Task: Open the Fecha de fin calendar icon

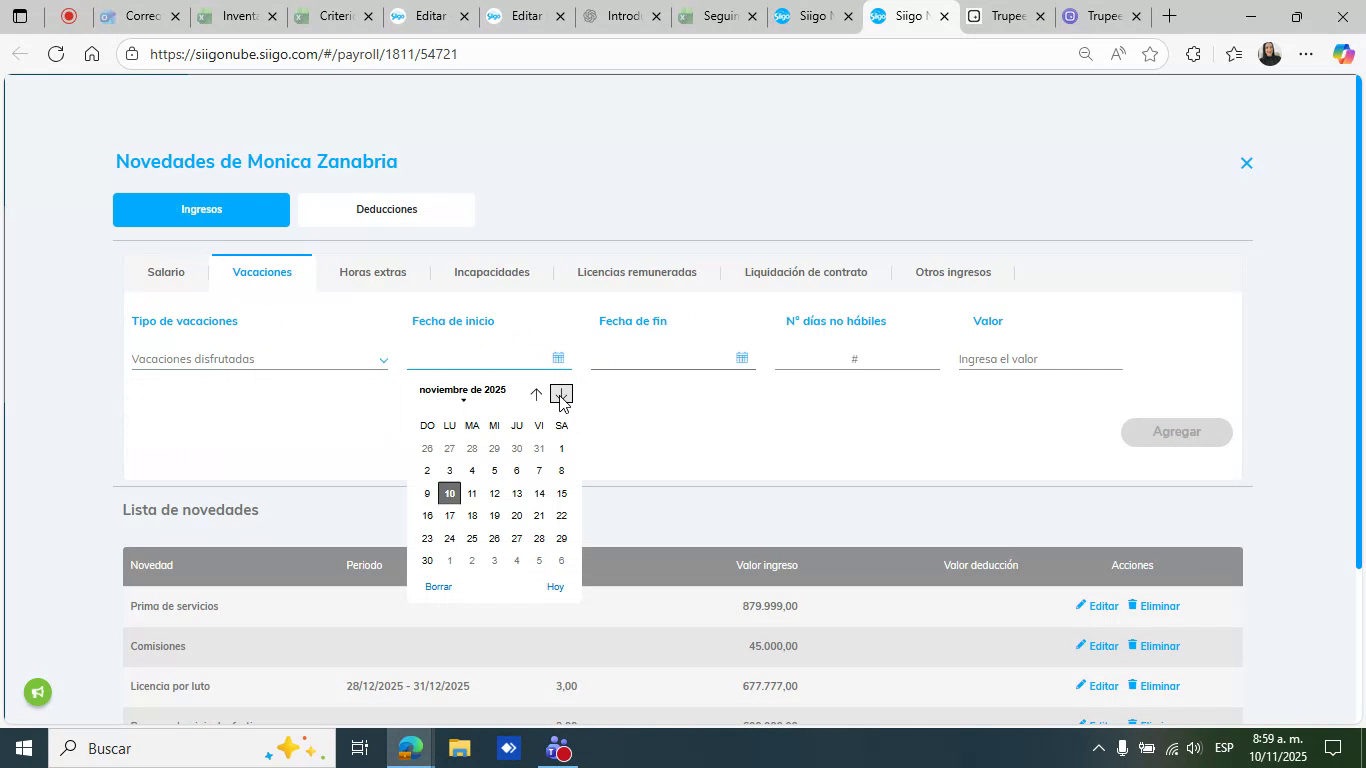Action: pyautogui.click(x=742, y=358)
